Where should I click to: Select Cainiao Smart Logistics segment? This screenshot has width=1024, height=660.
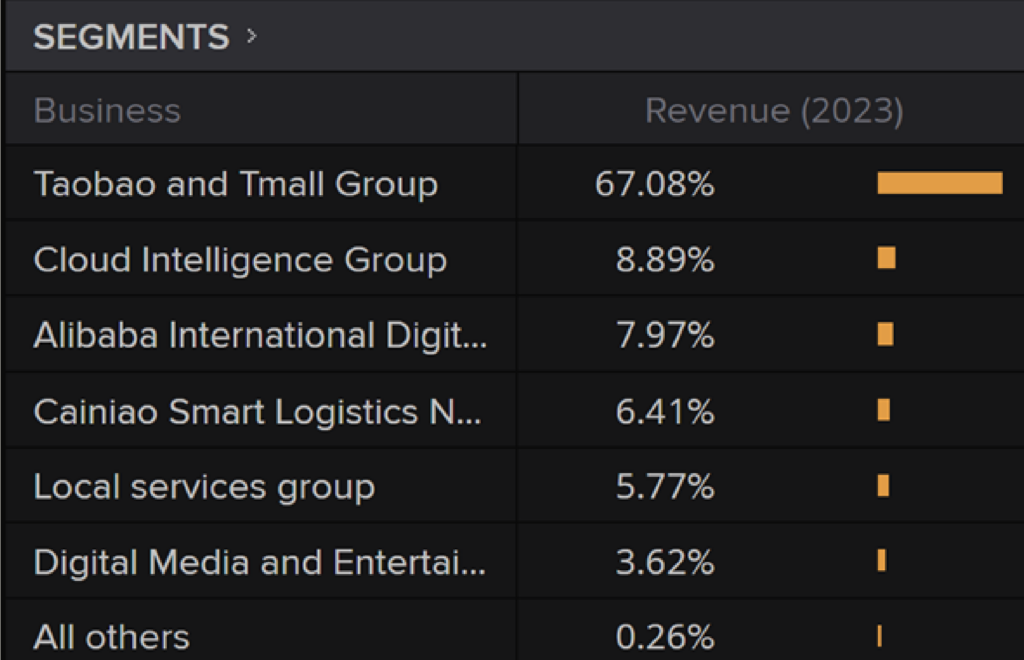[x=257, y=411]
